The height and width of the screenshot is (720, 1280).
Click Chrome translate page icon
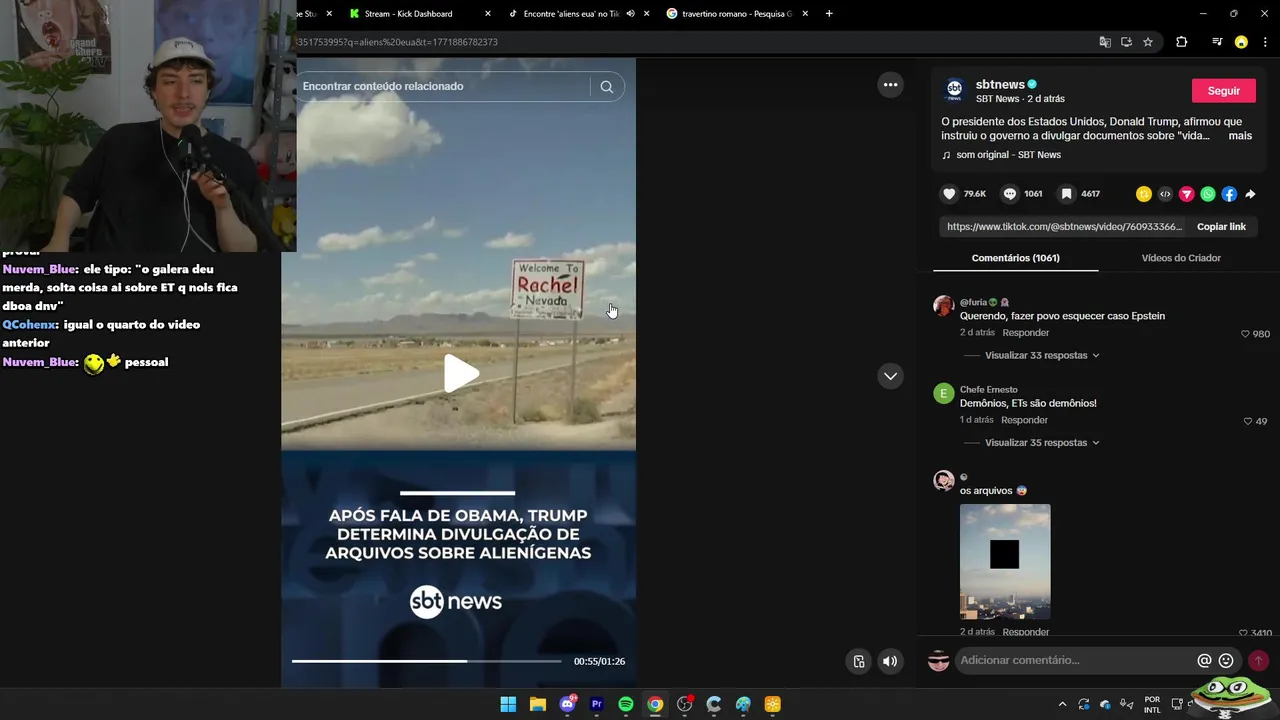pyautogui.click(x=1105, y=42)
